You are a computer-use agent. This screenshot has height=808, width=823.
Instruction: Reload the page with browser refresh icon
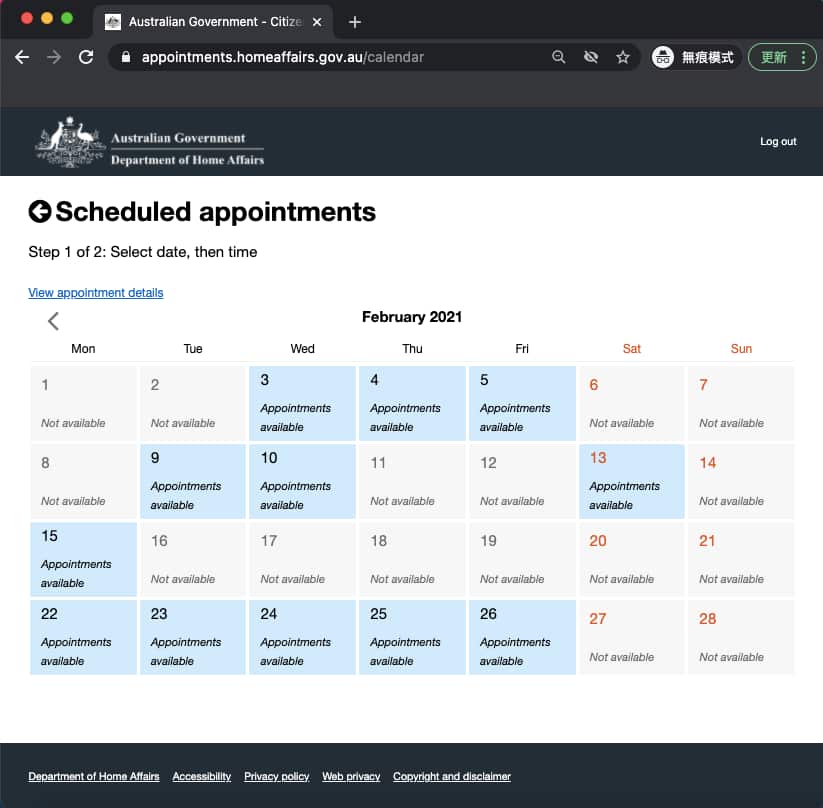[x=86, y=57]
